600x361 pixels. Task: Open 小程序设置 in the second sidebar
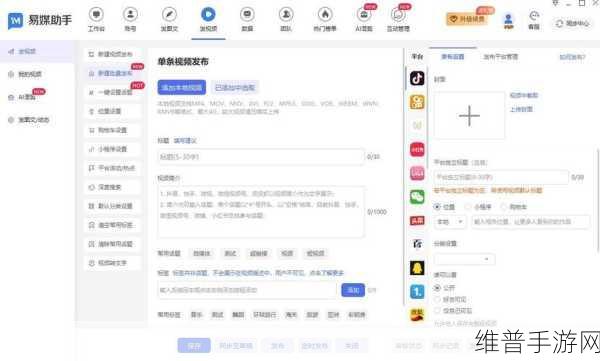coord(112,149)
